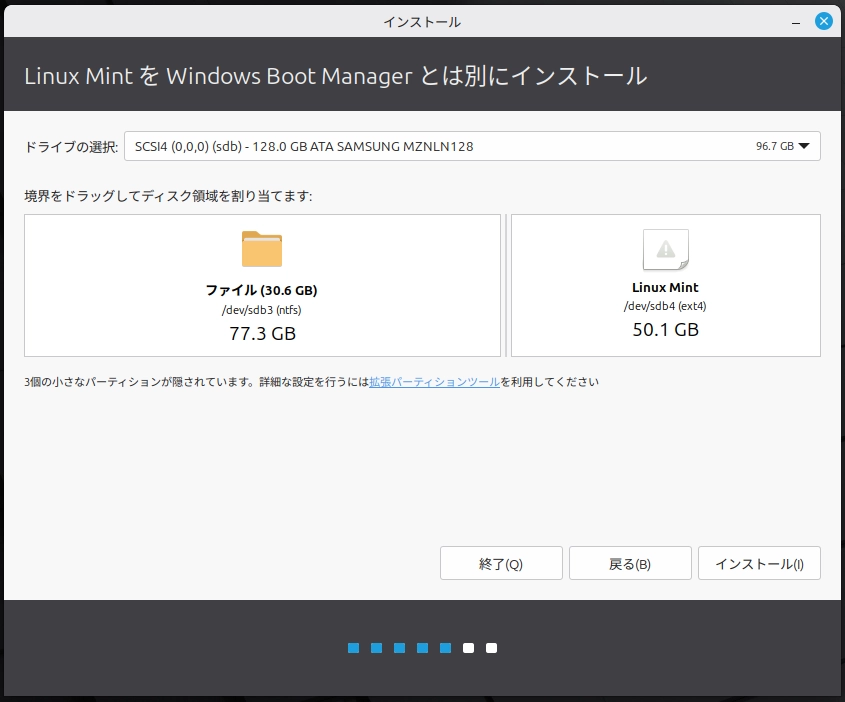
Task: Click the fifth blue progress dot
Action: [445, 648]
